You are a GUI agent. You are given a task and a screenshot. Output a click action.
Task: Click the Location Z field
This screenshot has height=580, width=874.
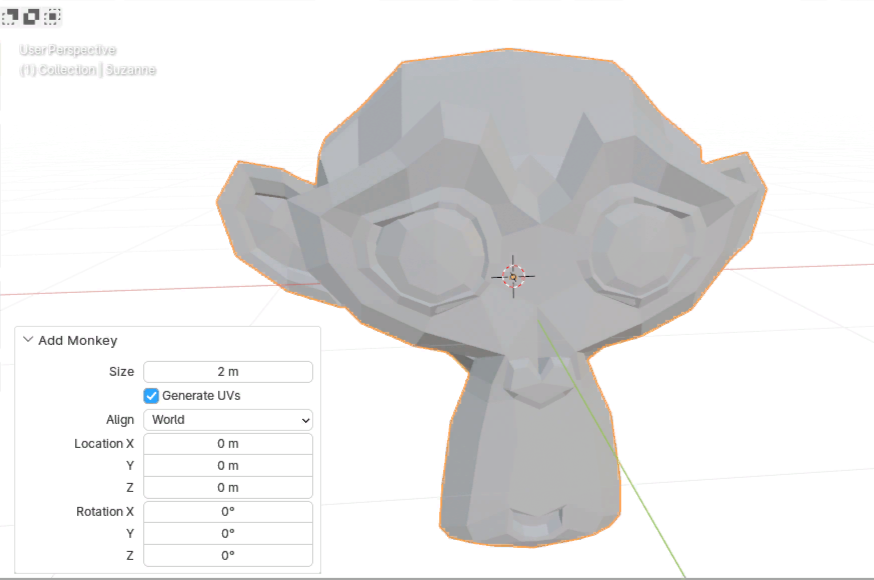coord(228,488)
